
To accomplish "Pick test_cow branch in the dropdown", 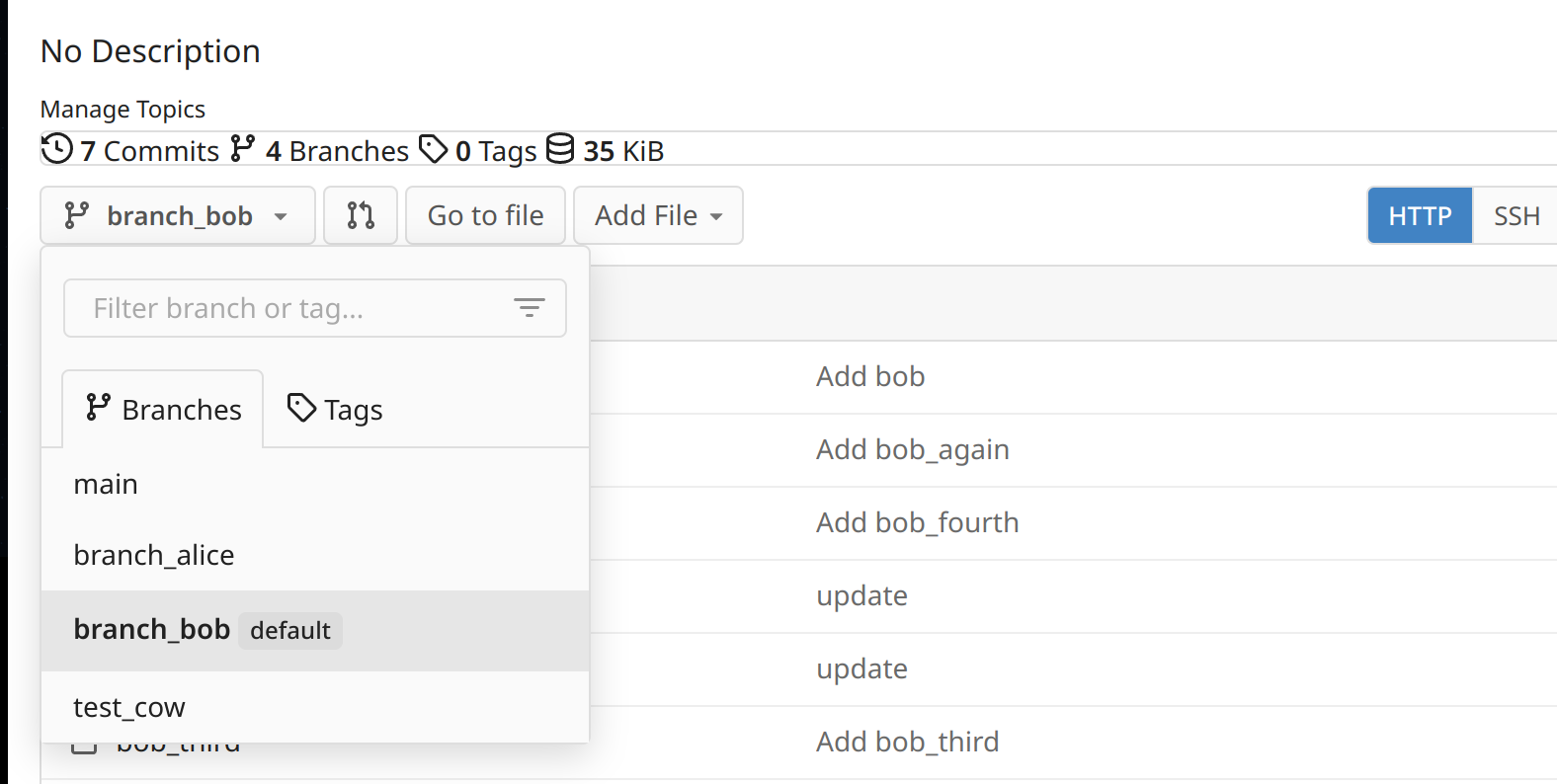I will 315,707.
